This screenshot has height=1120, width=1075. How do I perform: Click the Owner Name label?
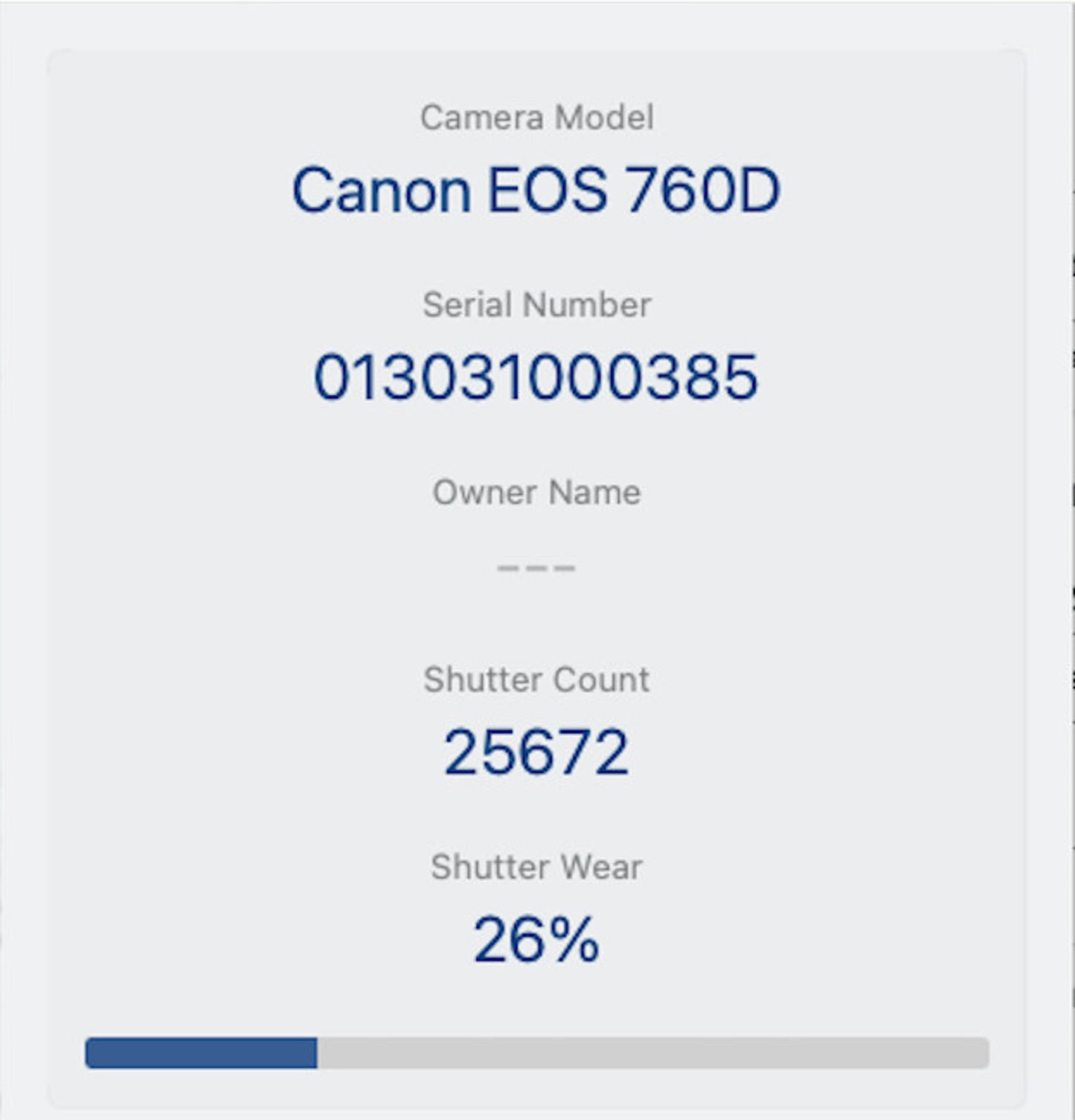coord(536,493)
